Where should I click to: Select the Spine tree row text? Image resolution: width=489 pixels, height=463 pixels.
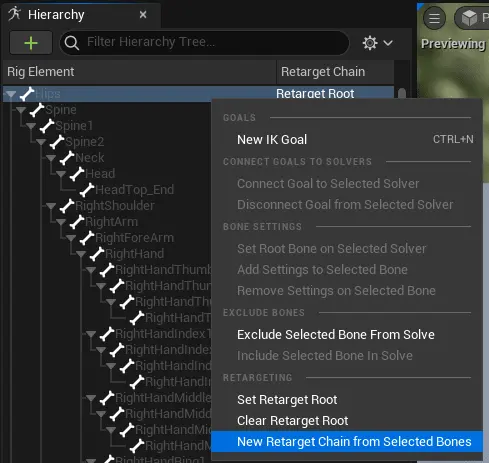(x=61, y=110)
